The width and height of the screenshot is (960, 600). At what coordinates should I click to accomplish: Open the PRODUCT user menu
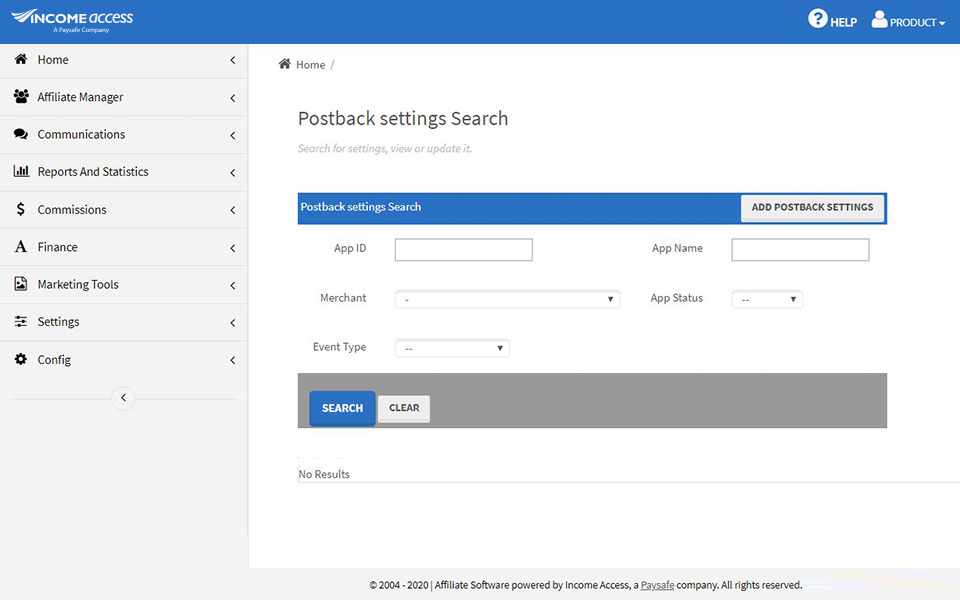908,21
